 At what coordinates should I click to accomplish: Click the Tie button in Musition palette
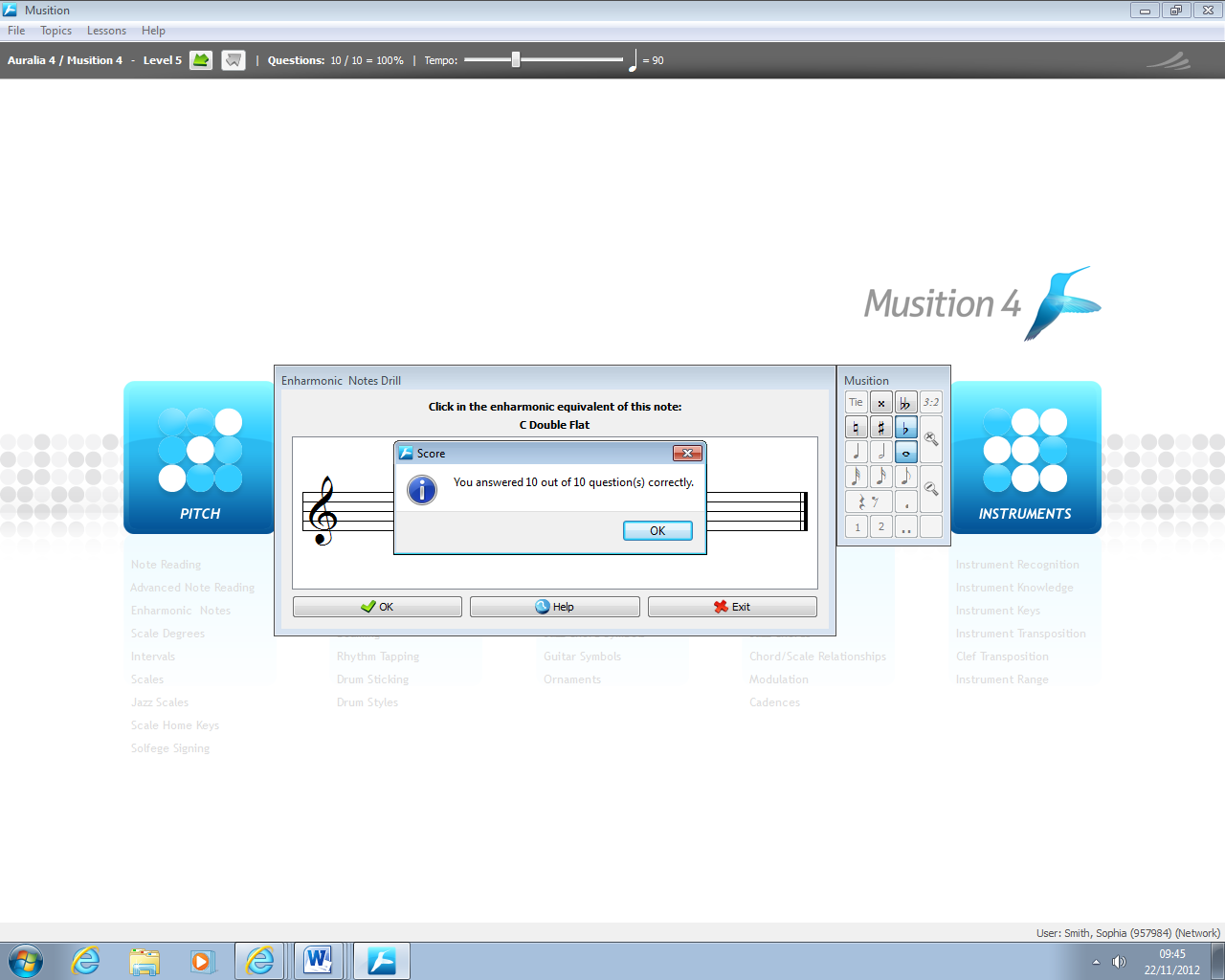[x=857, y=403]
